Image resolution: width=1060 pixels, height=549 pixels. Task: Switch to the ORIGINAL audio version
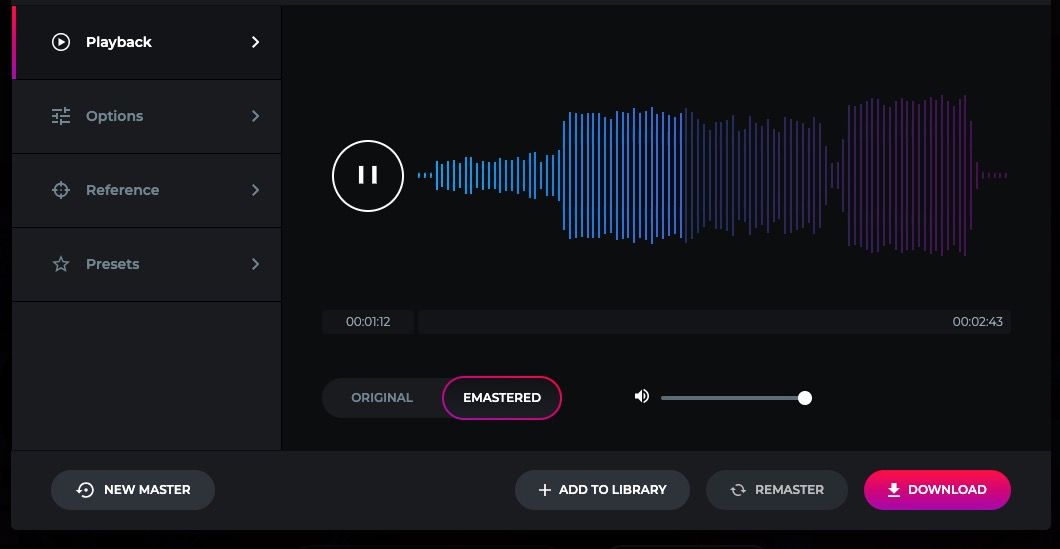click(382, 398)
